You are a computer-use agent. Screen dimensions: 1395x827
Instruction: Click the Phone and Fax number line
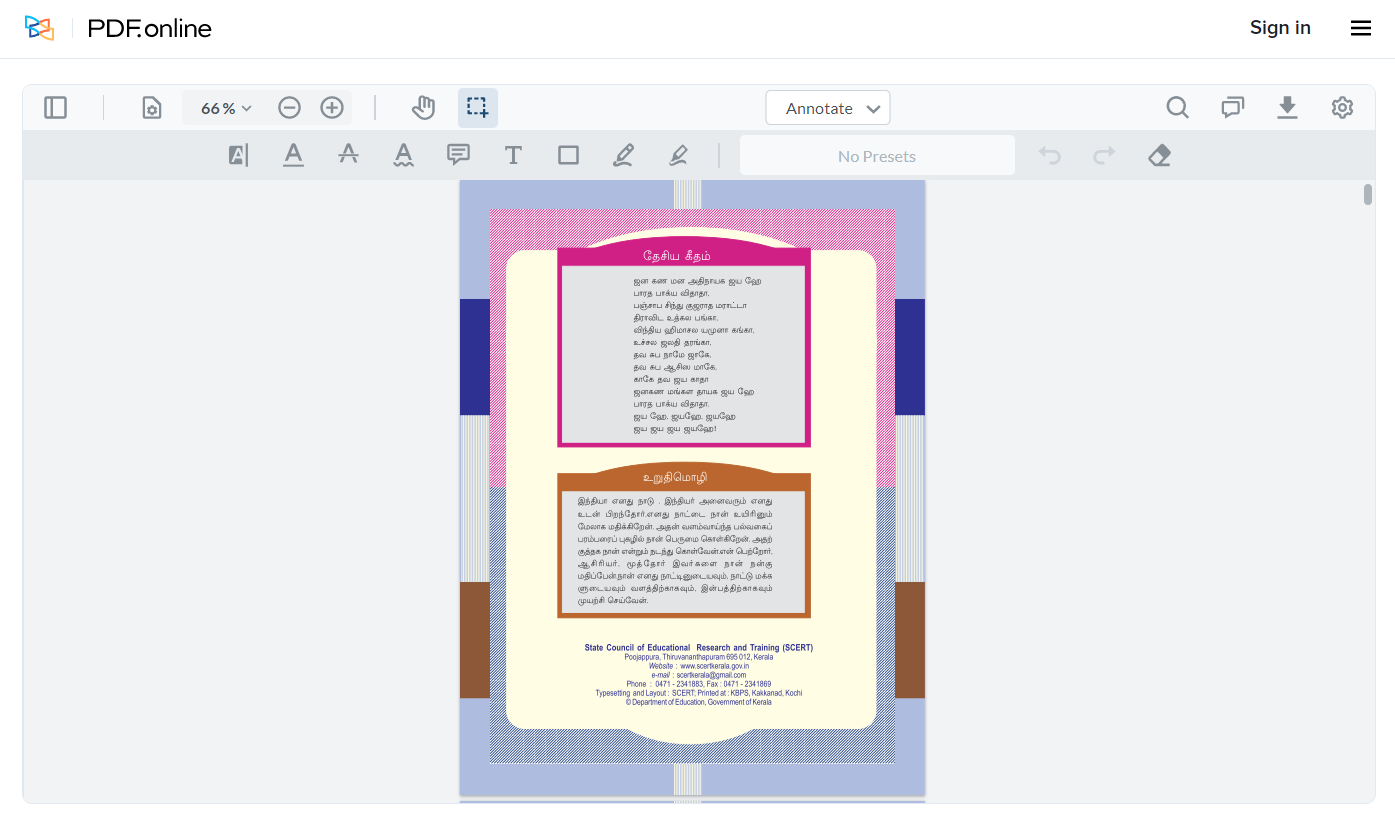(x=699, y=684)
